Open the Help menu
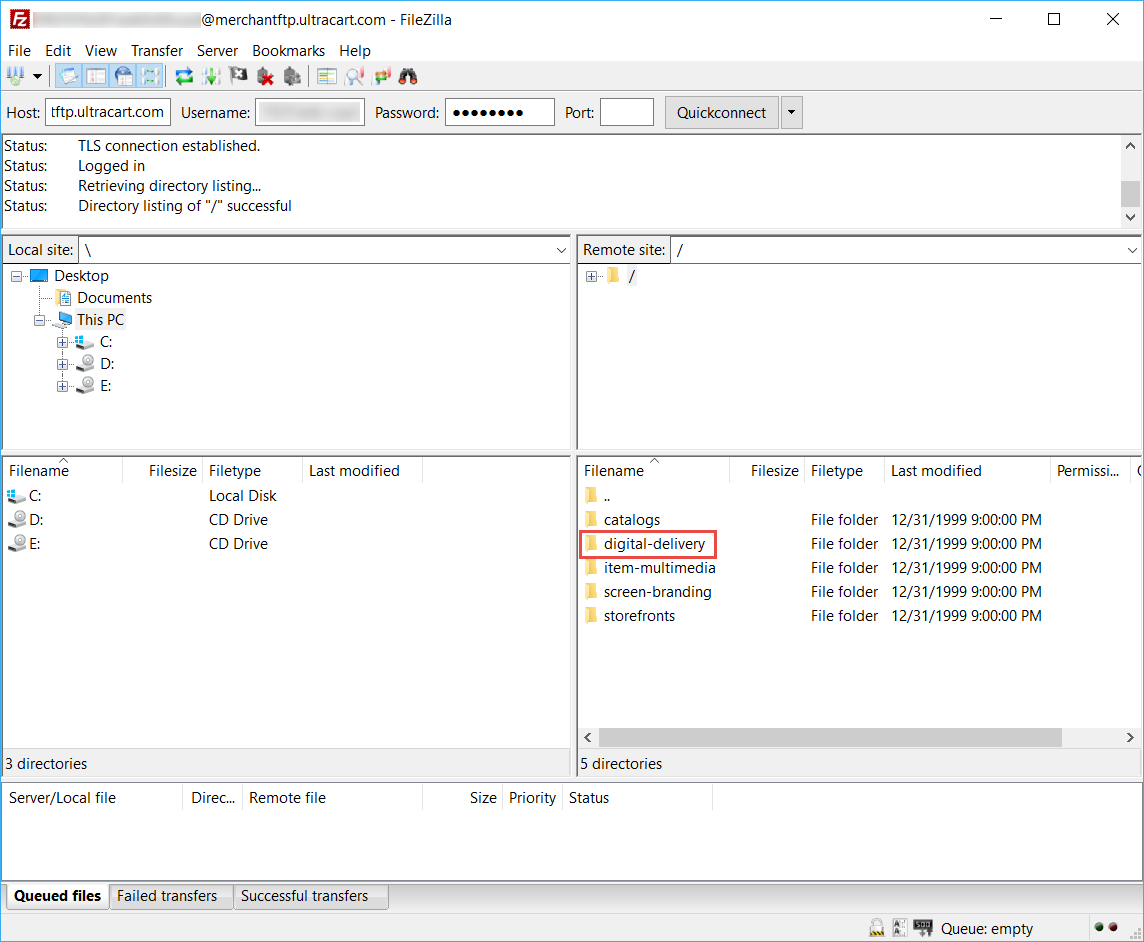The height and width of the screenshot is (942, 1144). click(x=355, y=50)
